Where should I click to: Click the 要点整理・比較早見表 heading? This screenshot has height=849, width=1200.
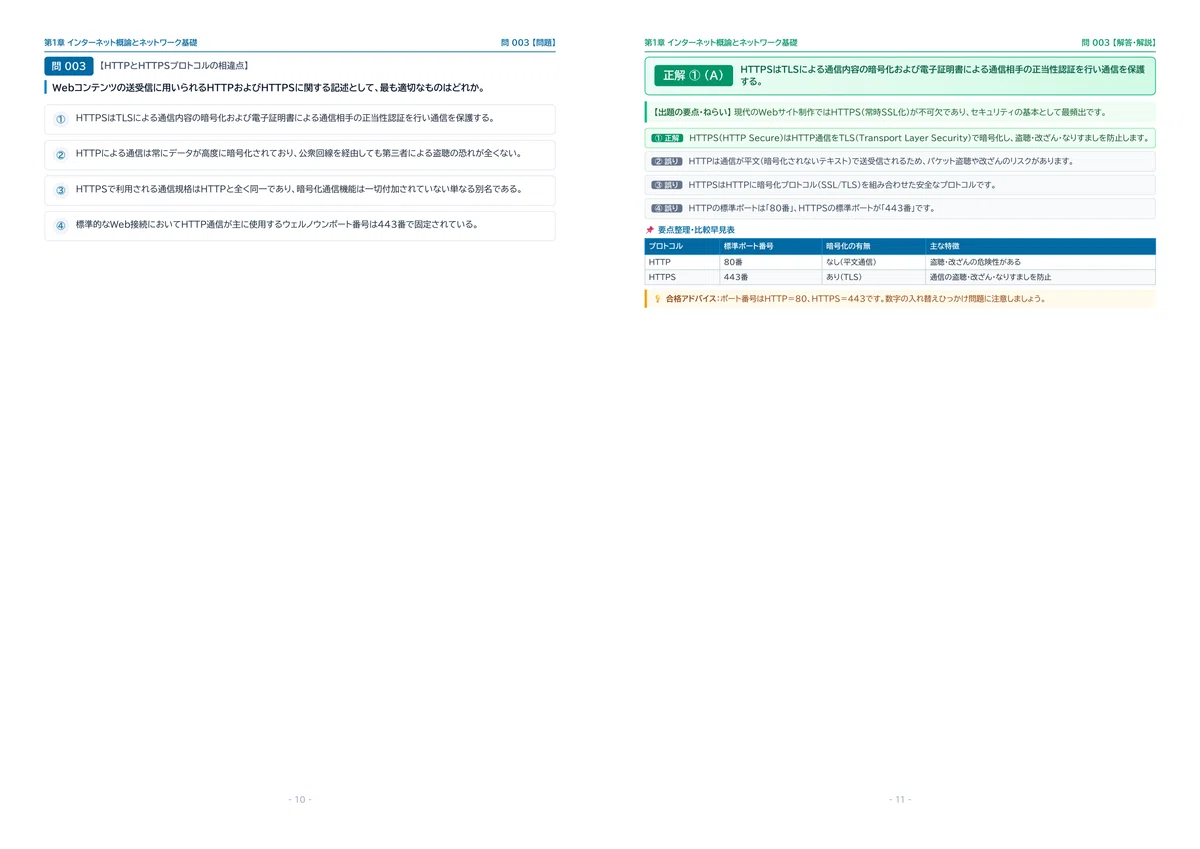696,230
